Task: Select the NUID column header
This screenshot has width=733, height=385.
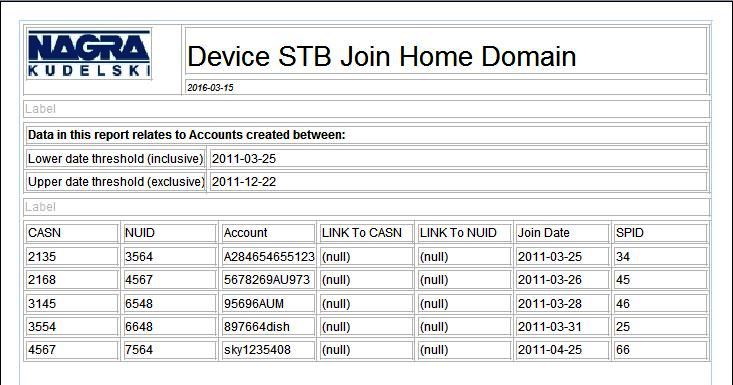Action: click(170, 233)
